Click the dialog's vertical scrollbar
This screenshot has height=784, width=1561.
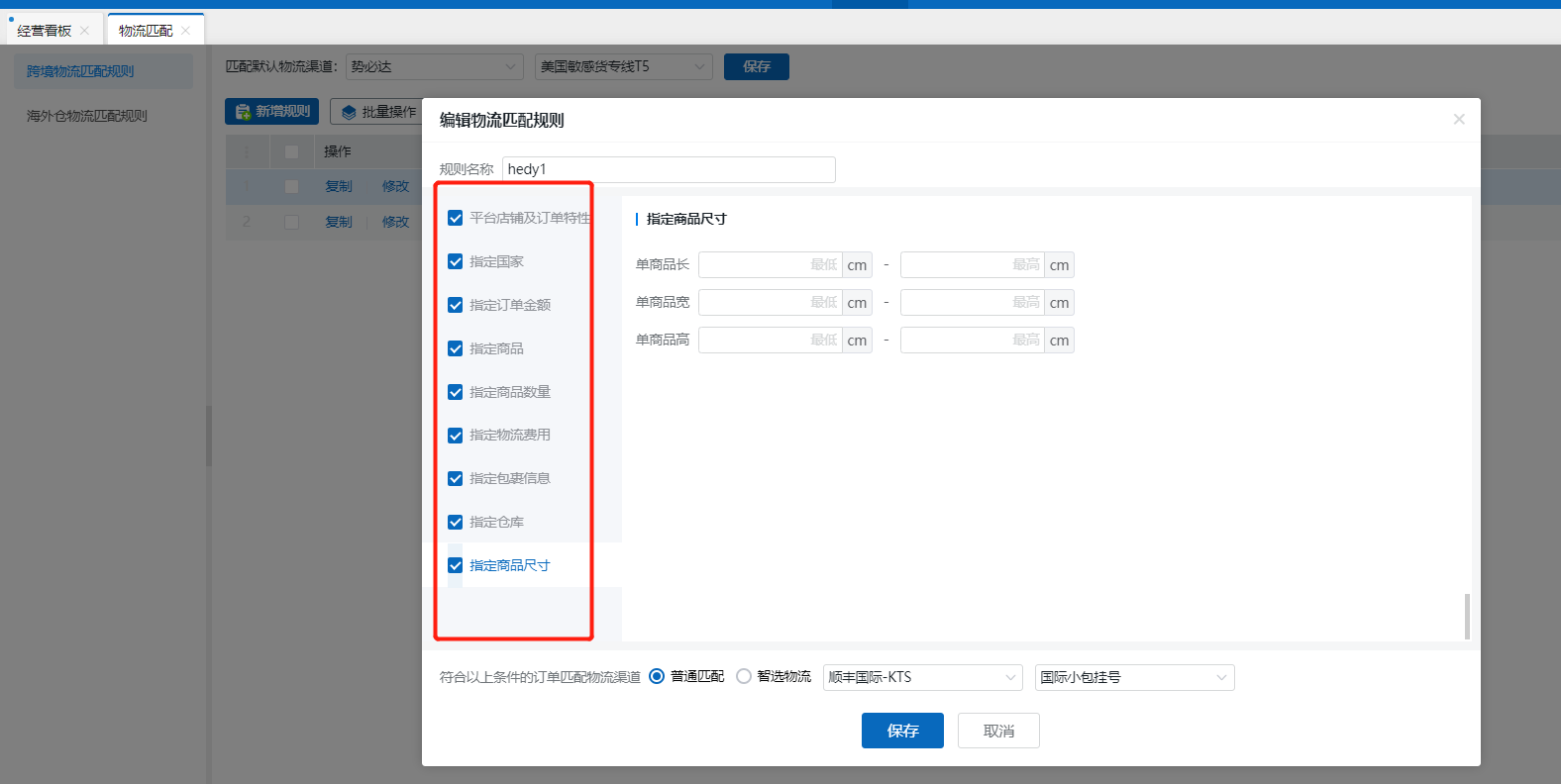point(1467,617)
